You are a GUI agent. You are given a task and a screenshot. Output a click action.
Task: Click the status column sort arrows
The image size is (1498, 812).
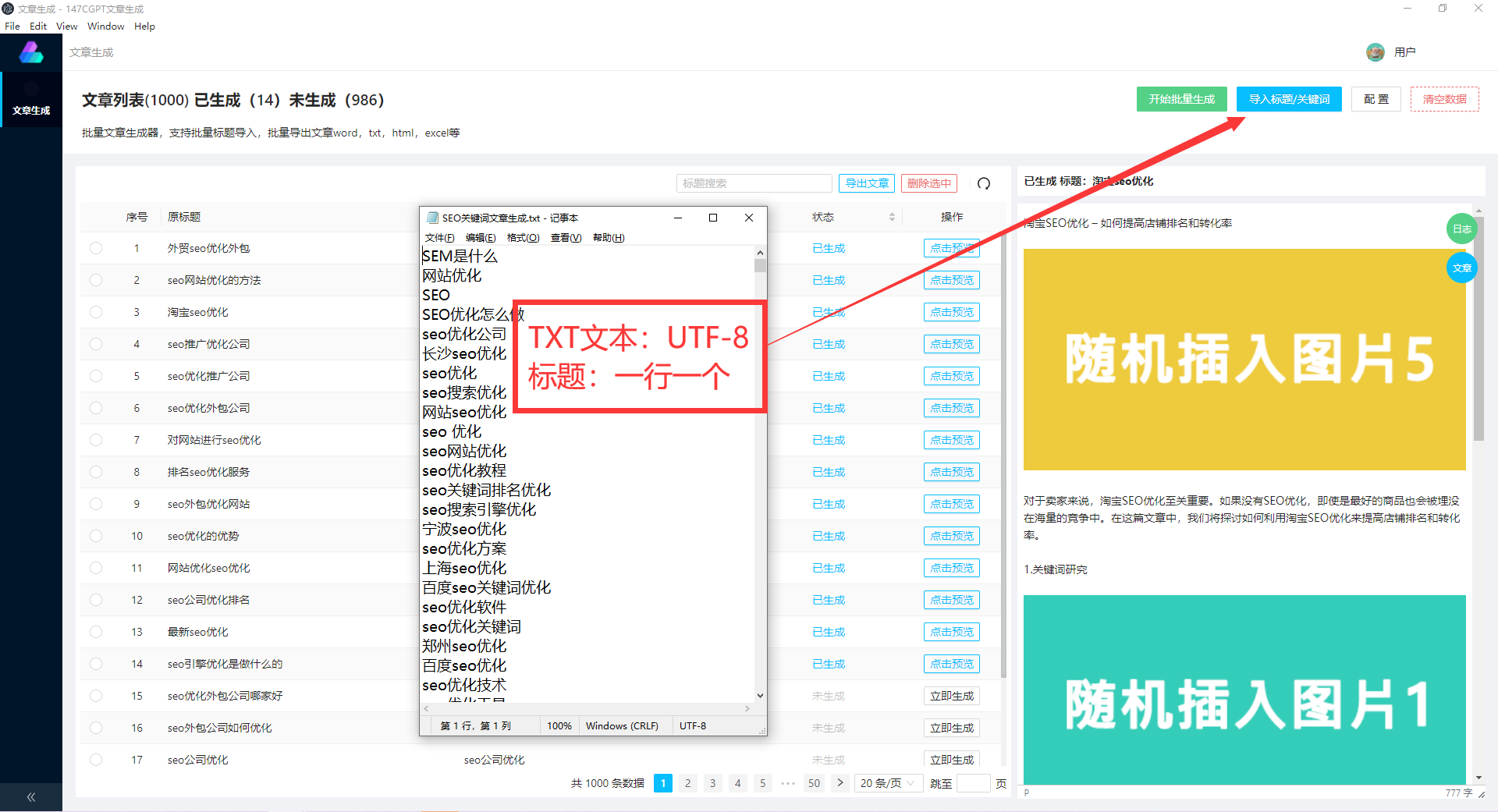point(892,217)
